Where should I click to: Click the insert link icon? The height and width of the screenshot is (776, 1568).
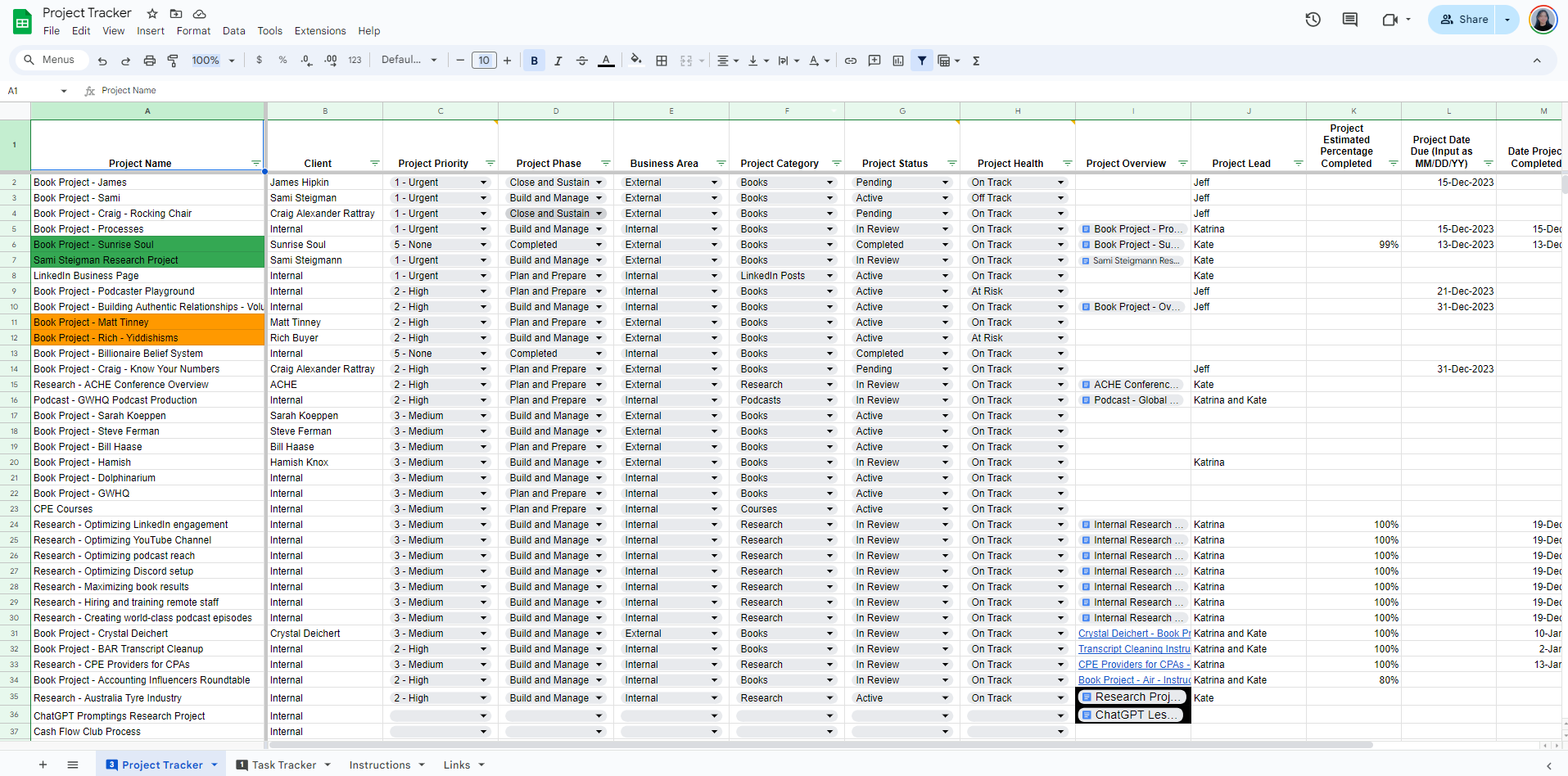851,61
